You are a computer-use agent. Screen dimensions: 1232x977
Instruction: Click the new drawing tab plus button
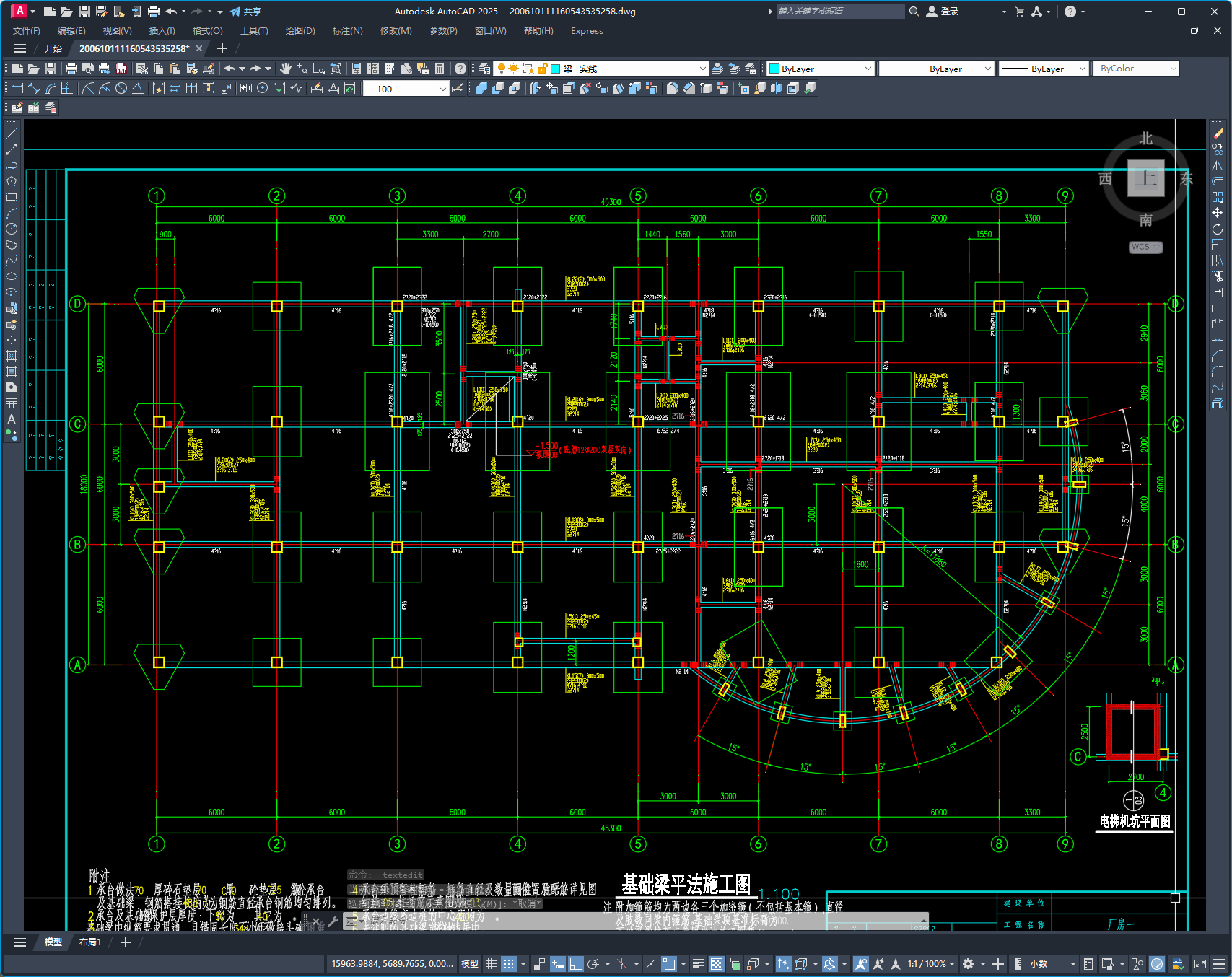222,48
